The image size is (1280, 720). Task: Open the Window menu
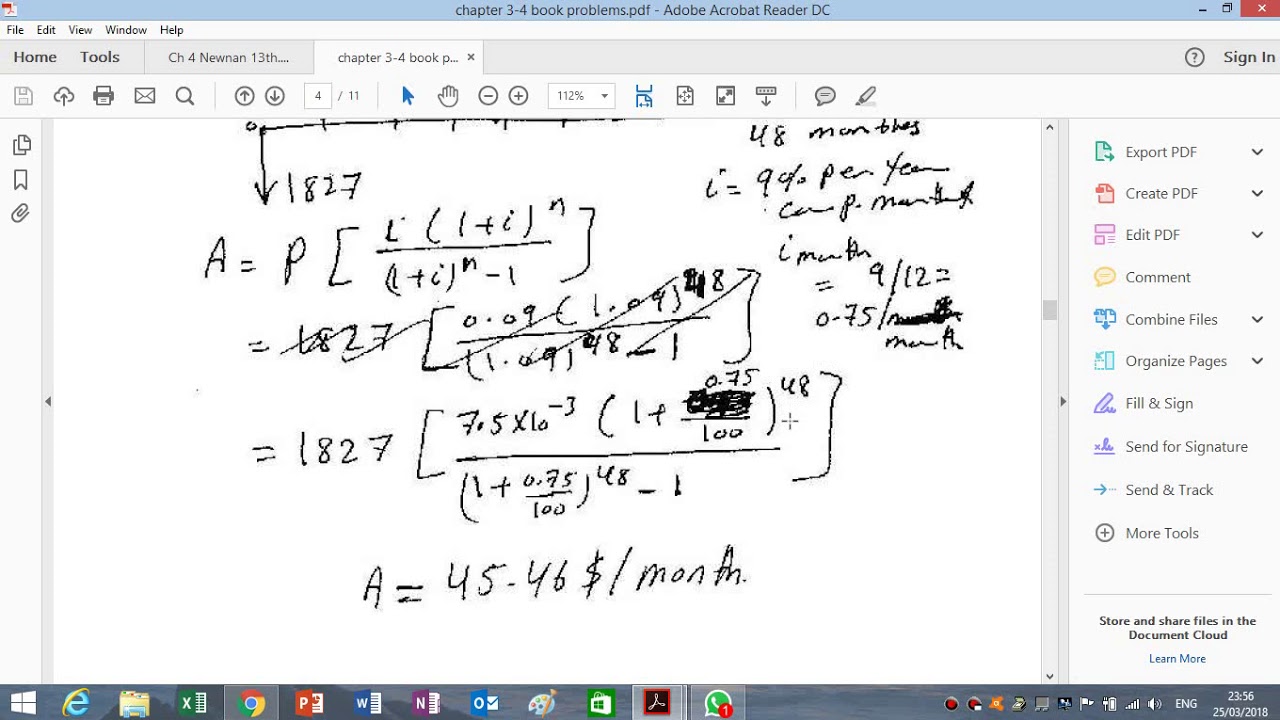(x=126, y=30)
